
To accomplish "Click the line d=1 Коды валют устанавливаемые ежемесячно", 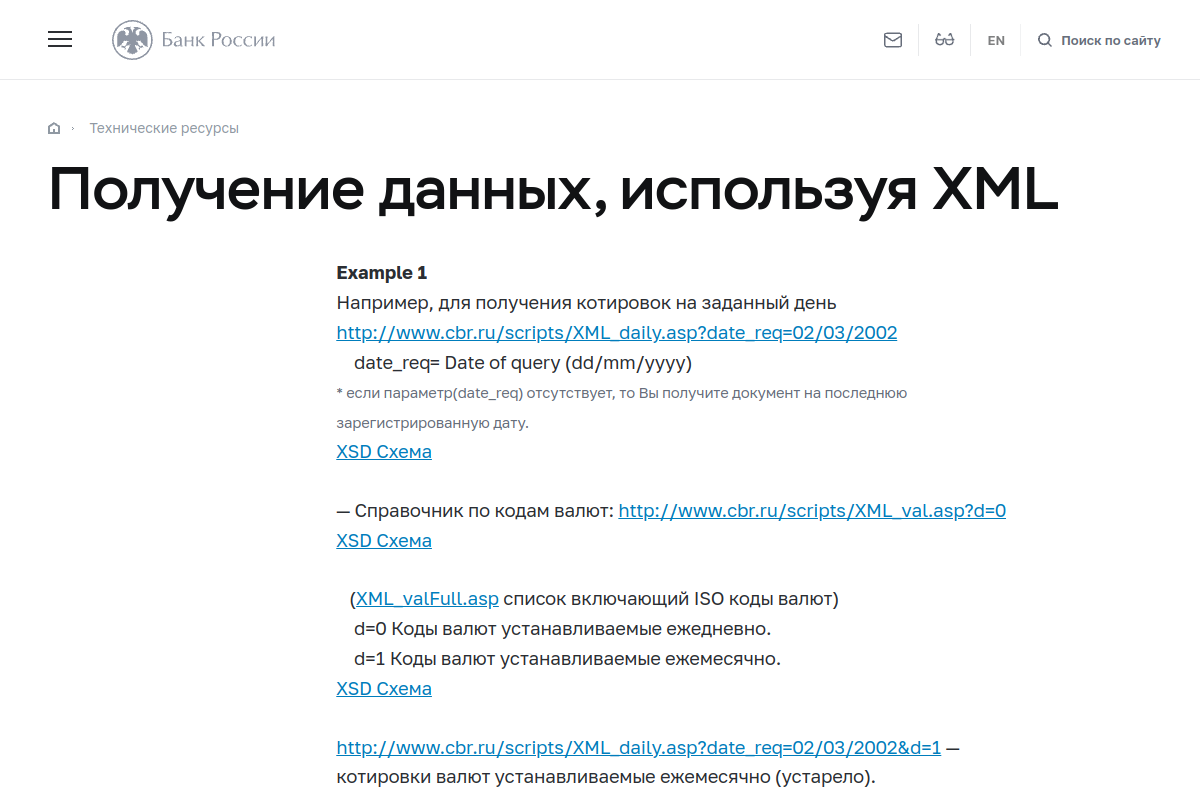I will pyautogui.click(x=567, y=660).
